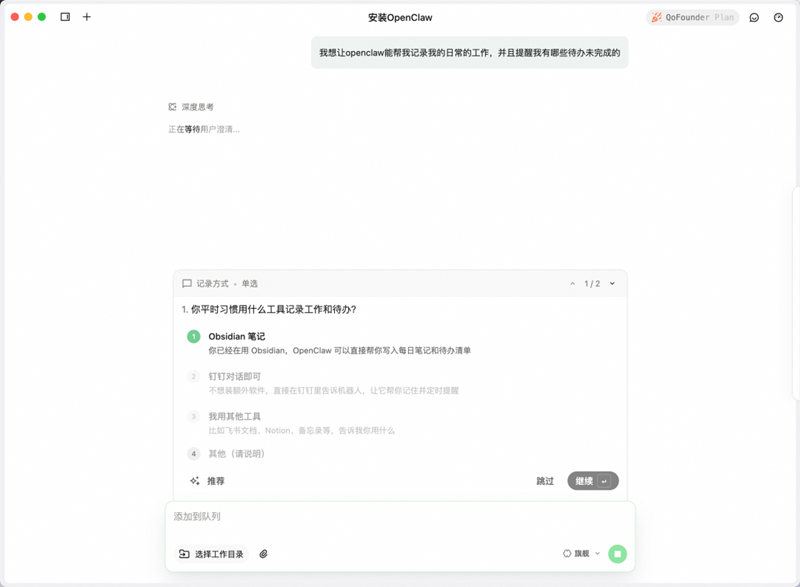Image resolution: width=800 pixels, height=587 pixels.
Task: Expand the 深度思考 thinking section
Action: tap(191, 107)
